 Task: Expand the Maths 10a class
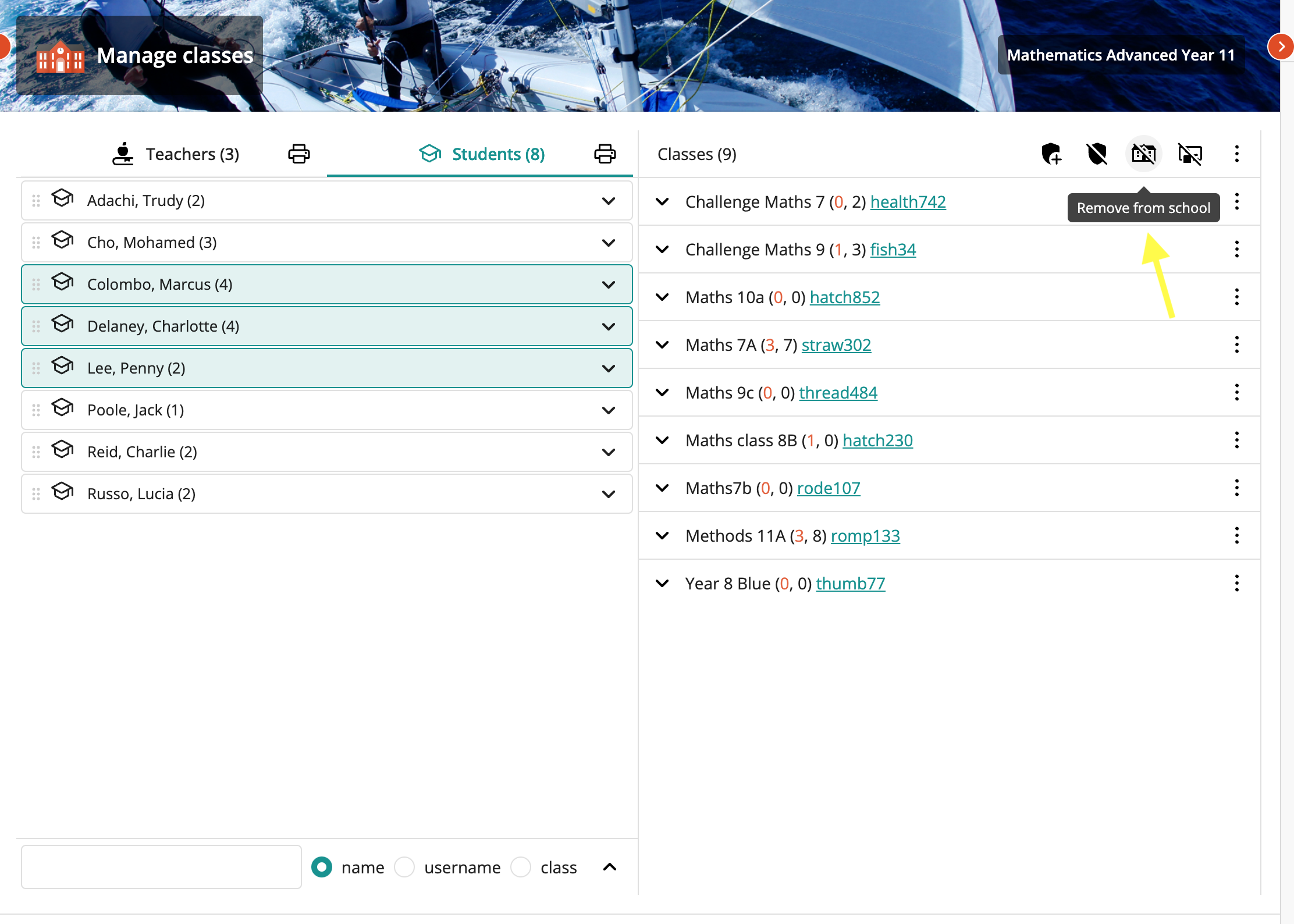pos(662,297)
